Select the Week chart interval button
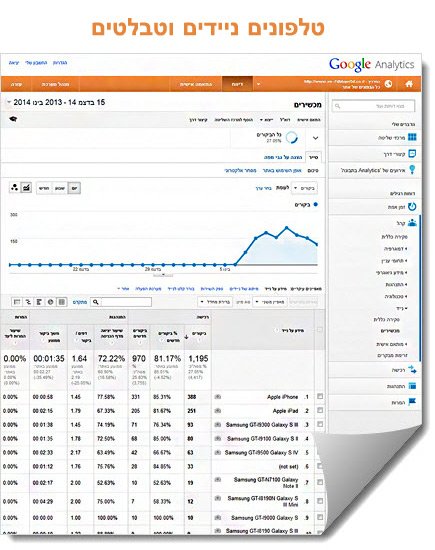435x550 pixels. click(60, 188)
